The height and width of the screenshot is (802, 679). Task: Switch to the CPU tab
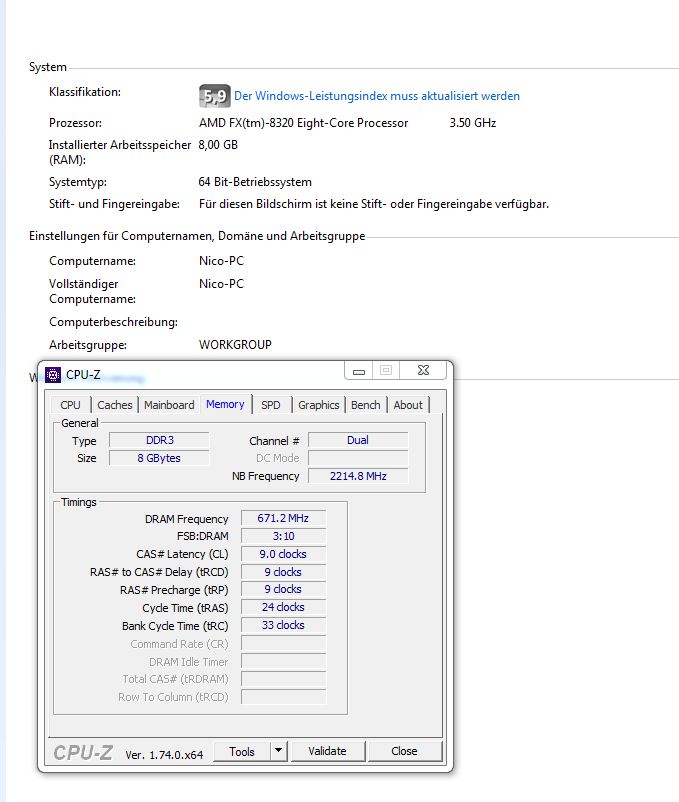70,405
